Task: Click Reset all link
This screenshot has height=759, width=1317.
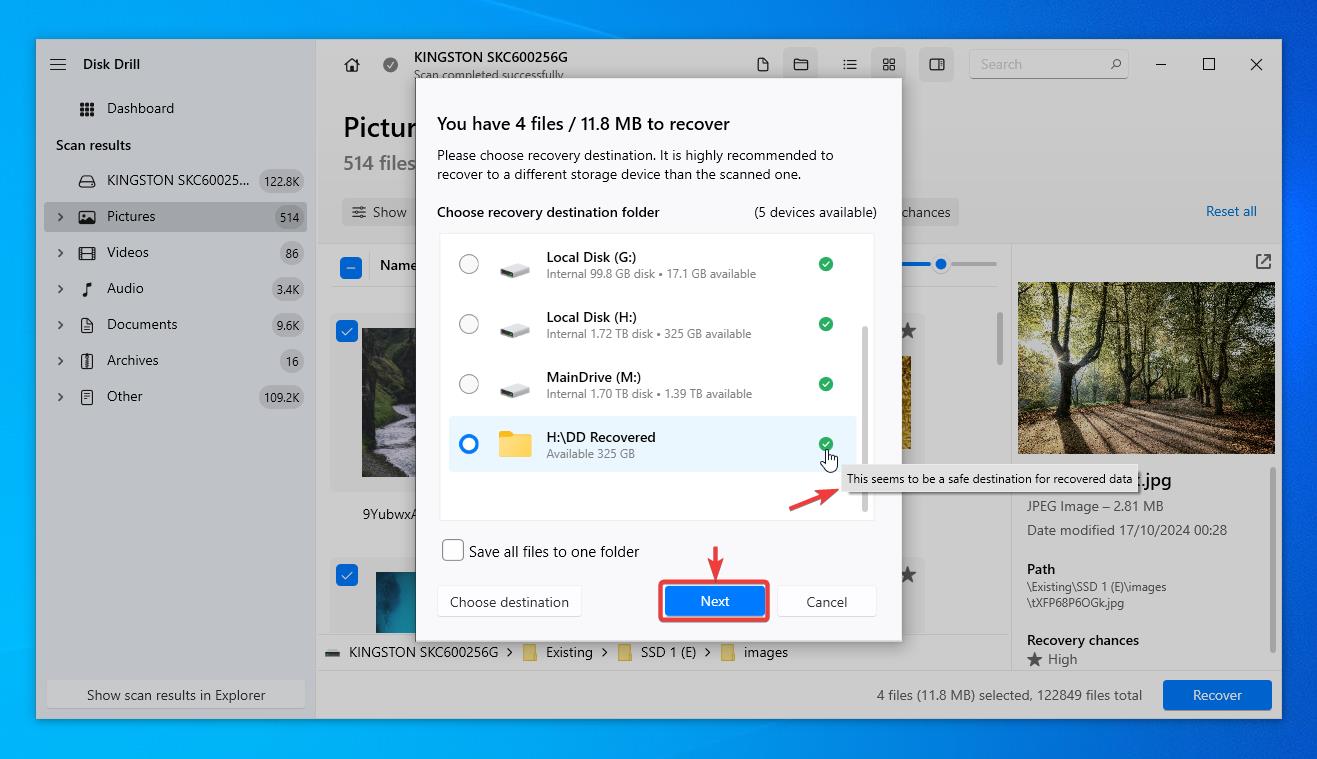Action: tap(1231, 211)
